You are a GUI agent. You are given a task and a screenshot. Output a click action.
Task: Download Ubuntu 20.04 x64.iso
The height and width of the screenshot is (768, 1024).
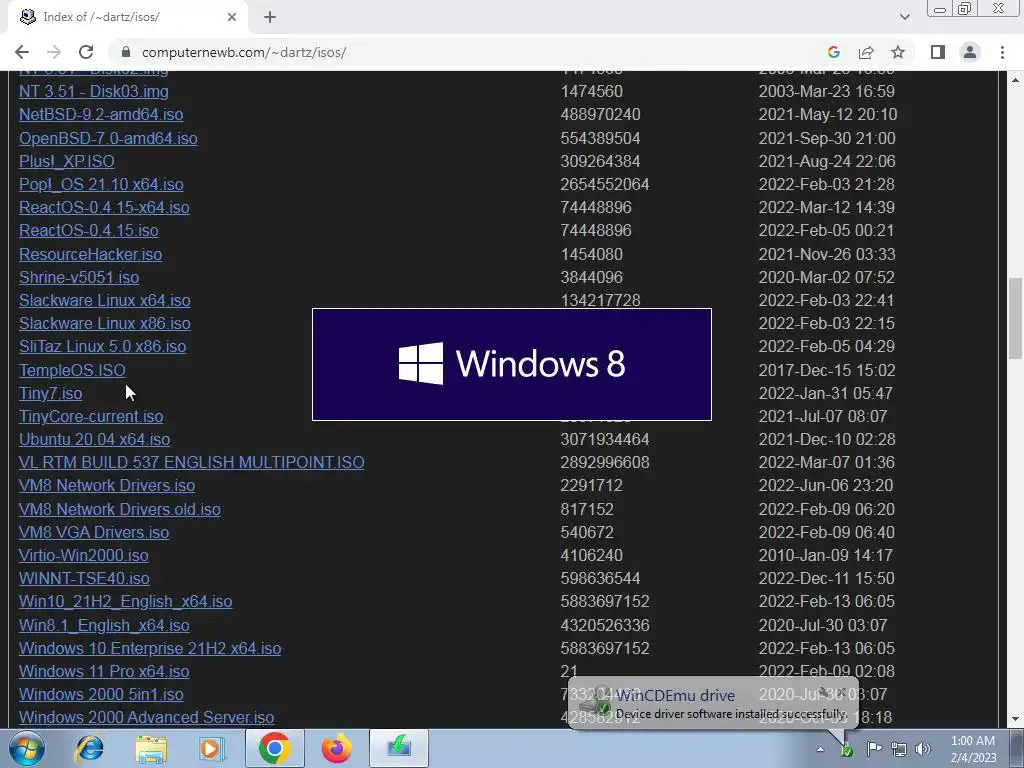[x=94, y=439]
